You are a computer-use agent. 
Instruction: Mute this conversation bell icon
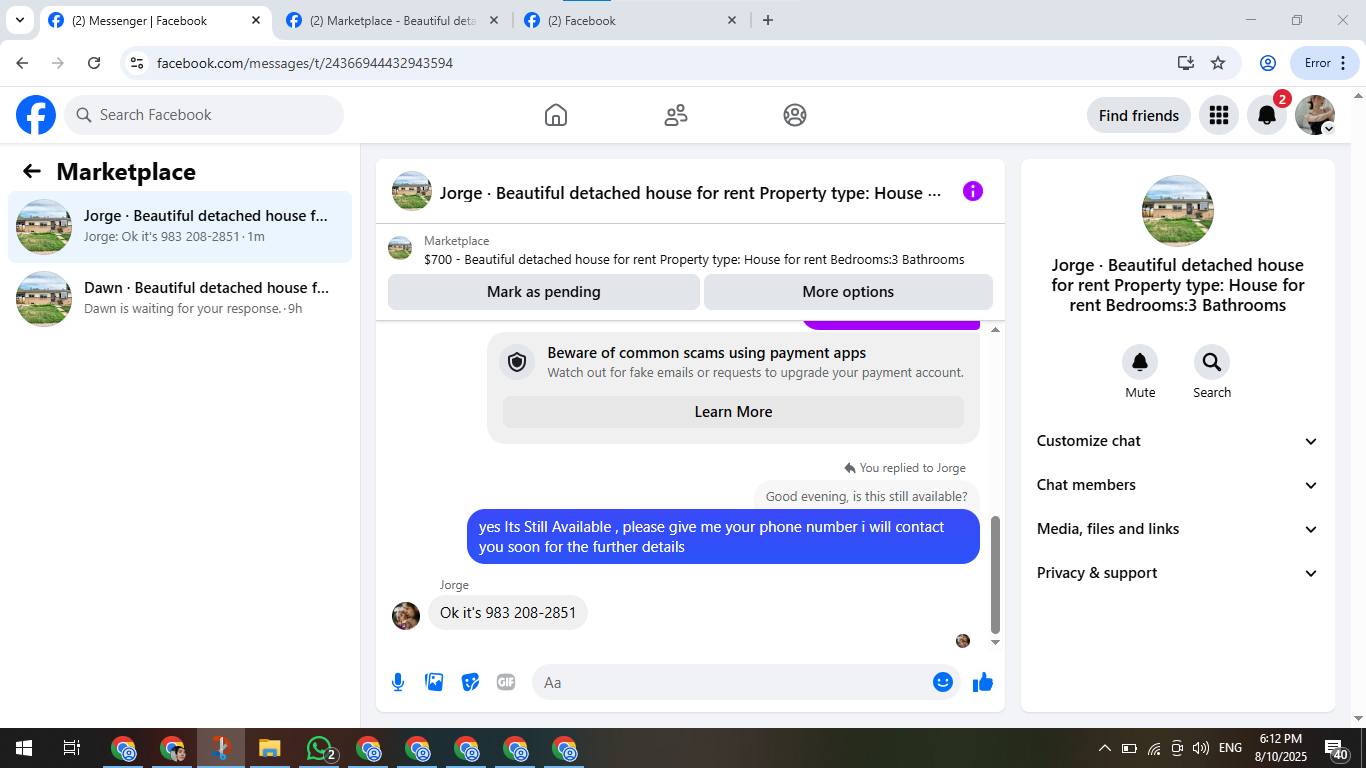(x=1140, y=362)
